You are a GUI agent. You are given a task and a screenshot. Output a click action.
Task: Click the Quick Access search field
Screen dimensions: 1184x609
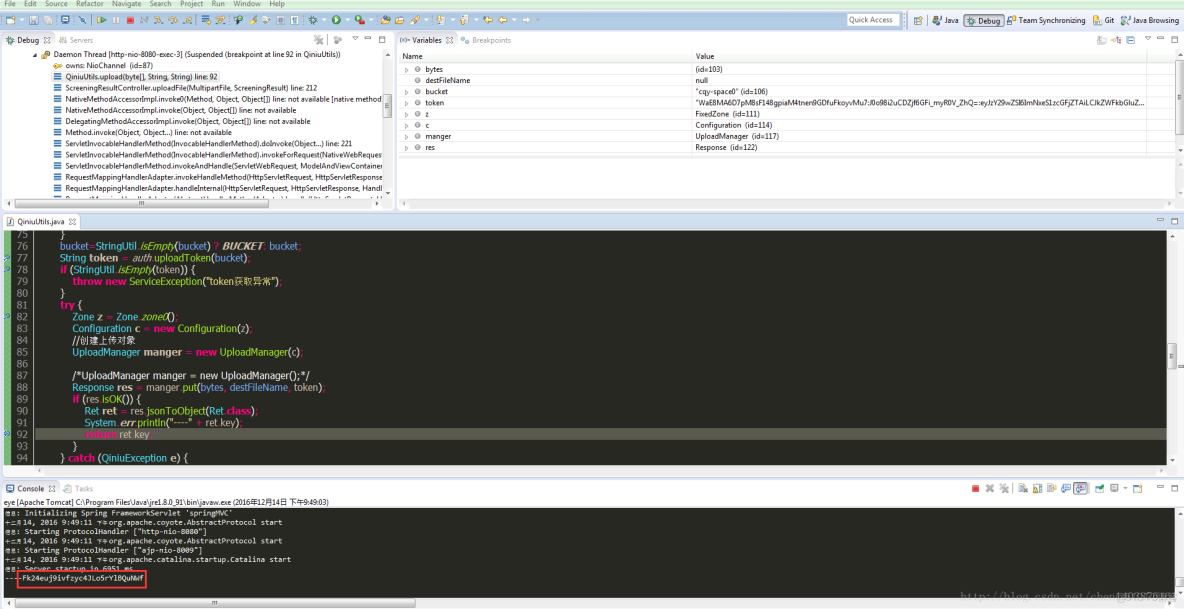point(871,20)
